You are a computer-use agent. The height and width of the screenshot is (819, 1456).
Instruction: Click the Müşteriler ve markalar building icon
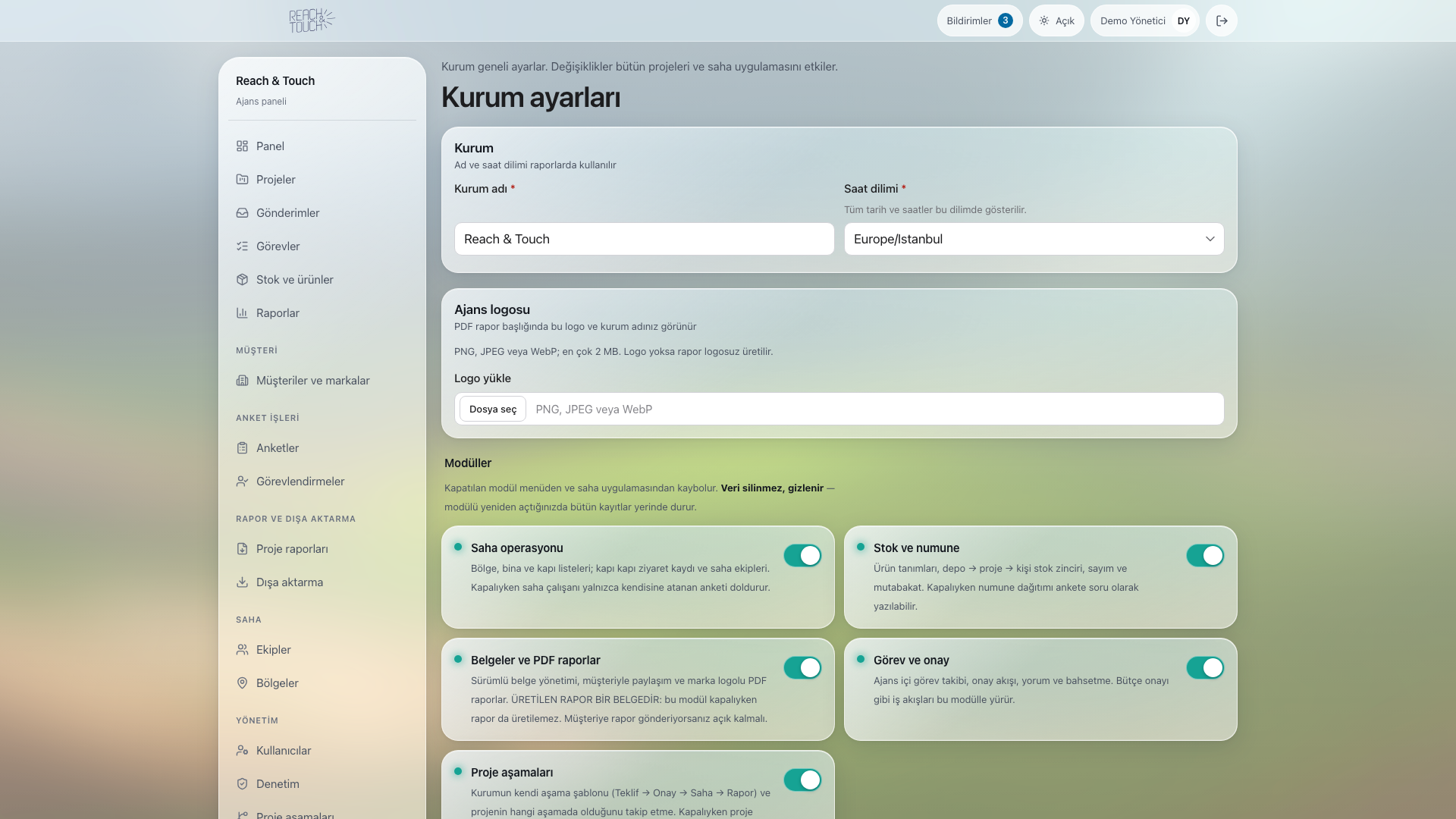pyautogui.click(x=242, y=380)
